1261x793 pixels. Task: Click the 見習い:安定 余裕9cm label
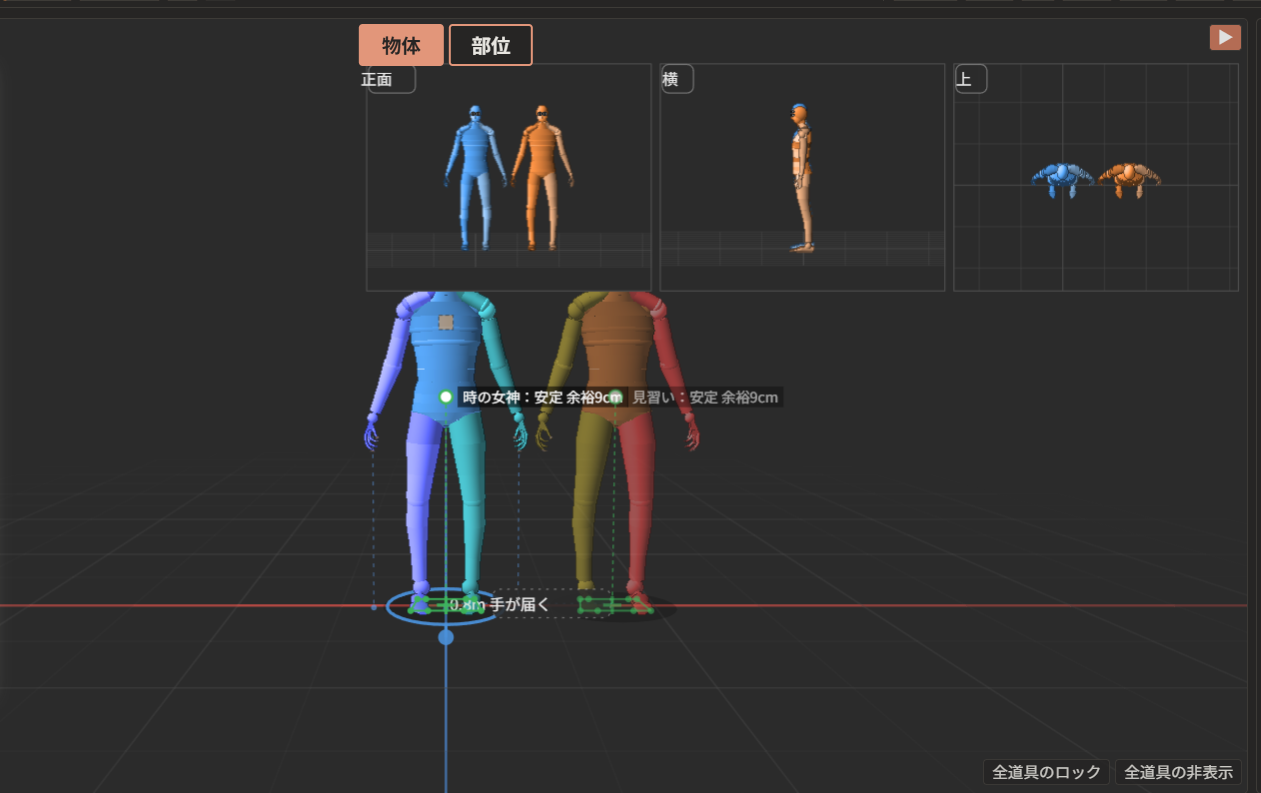coord(705,397)
